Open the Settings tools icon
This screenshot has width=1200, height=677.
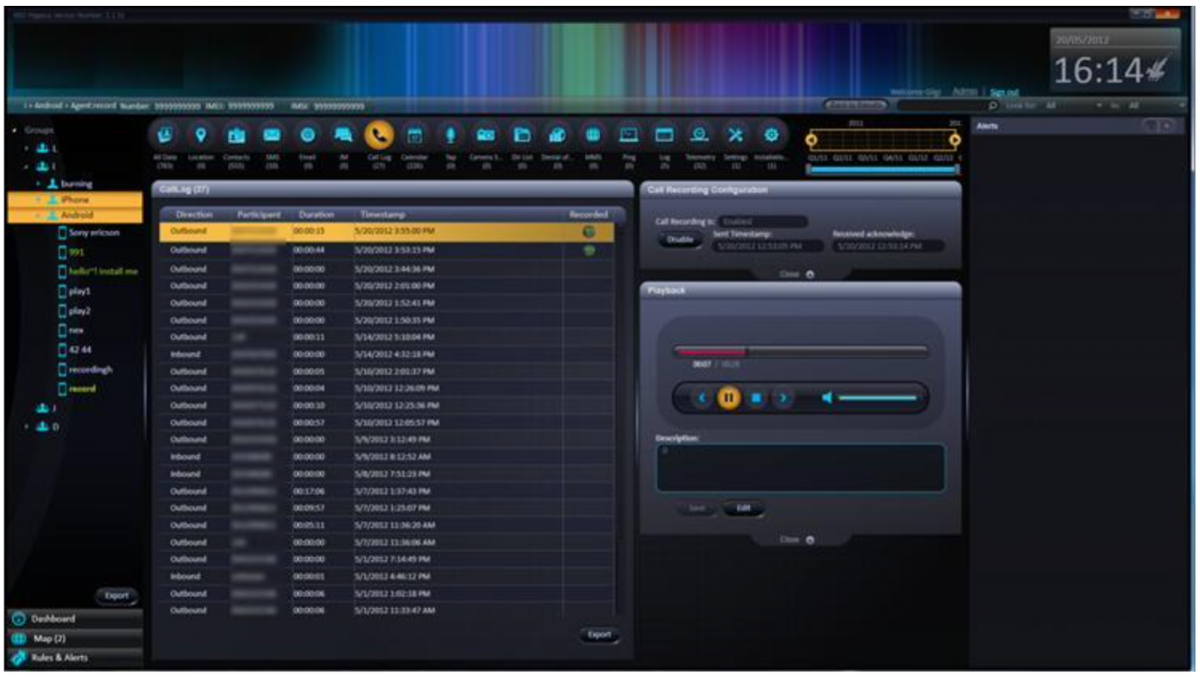[x=736, y=135]
